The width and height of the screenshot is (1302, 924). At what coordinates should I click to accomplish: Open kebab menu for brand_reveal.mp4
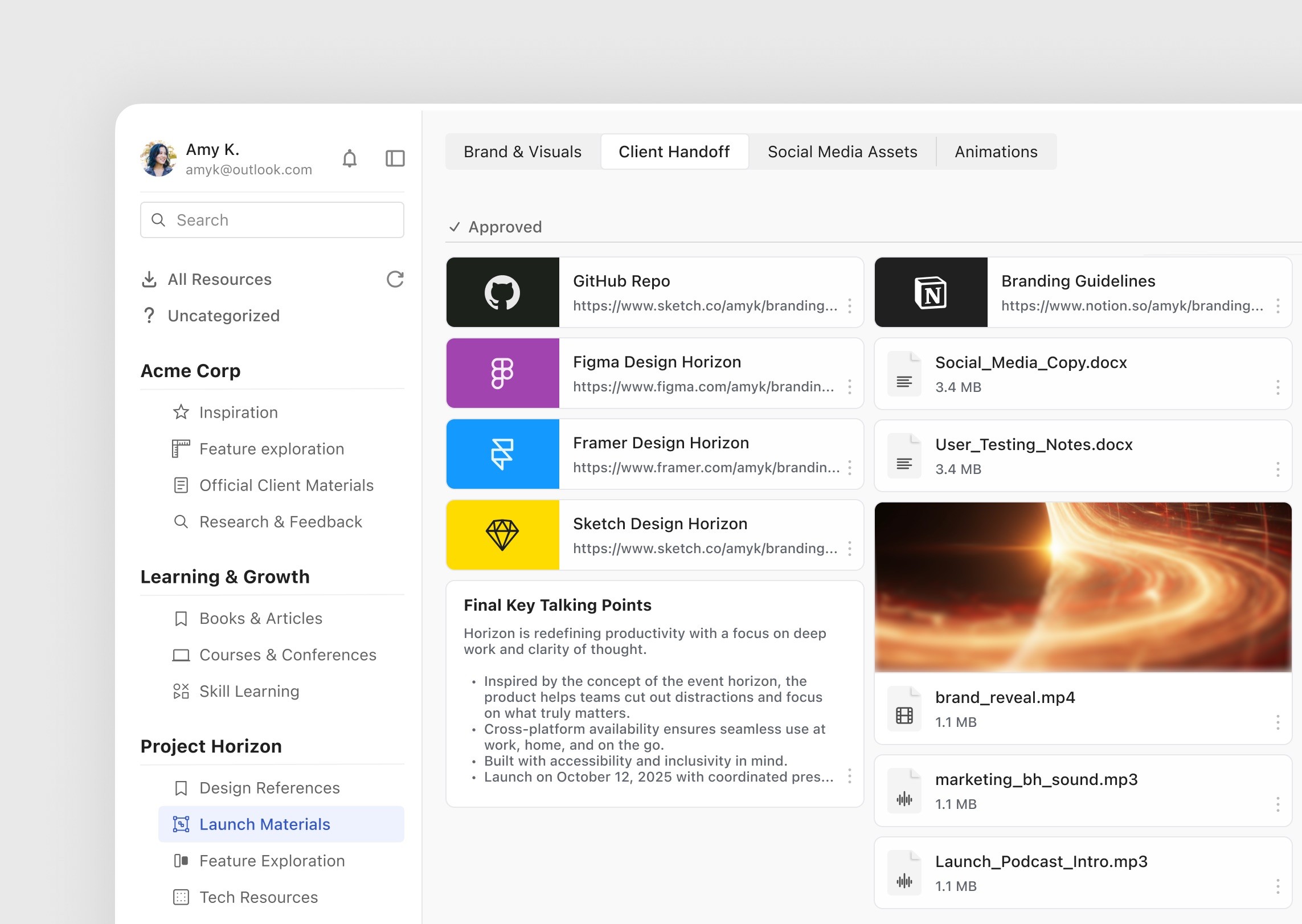1278,722
